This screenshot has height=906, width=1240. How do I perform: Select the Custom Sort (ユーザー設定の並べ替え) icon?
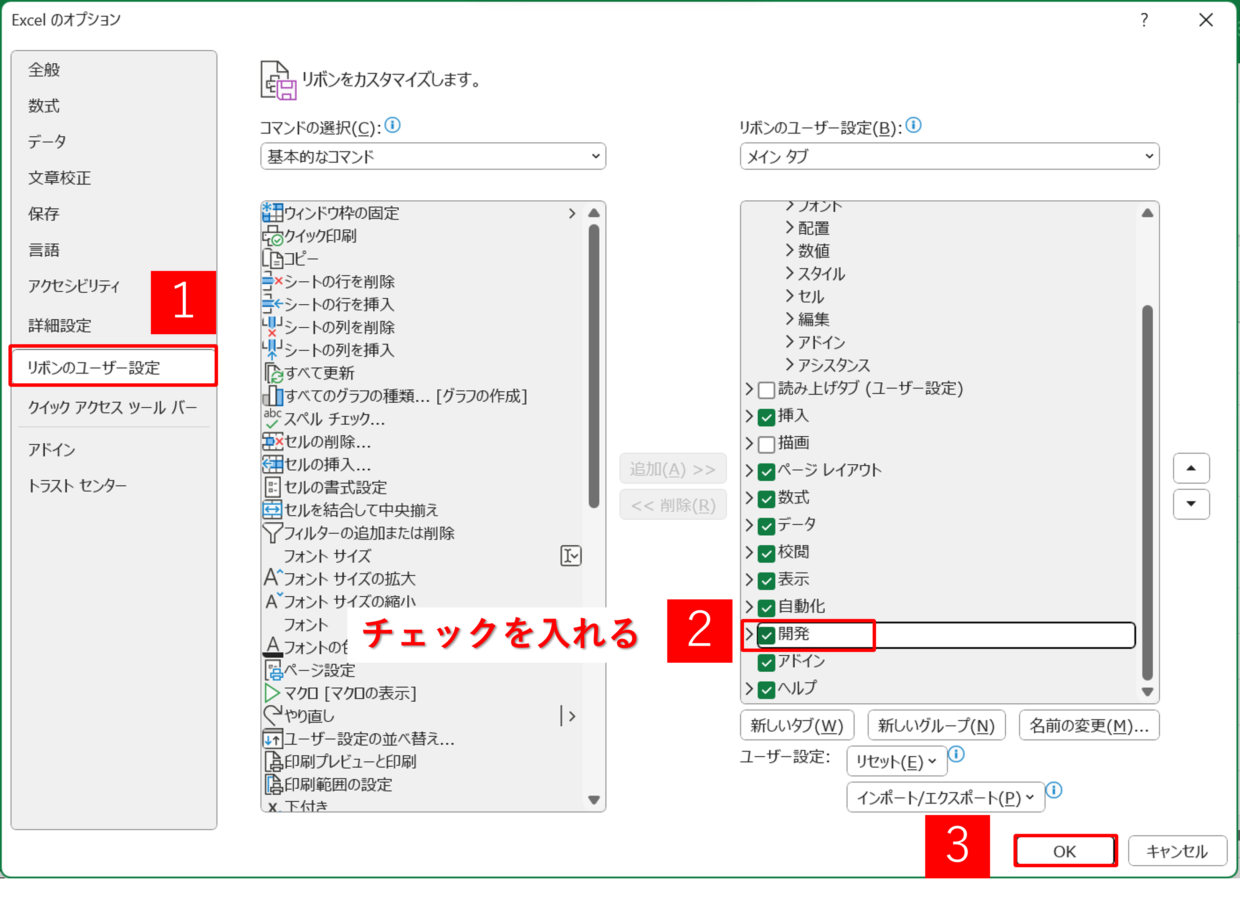click(272, 739)
